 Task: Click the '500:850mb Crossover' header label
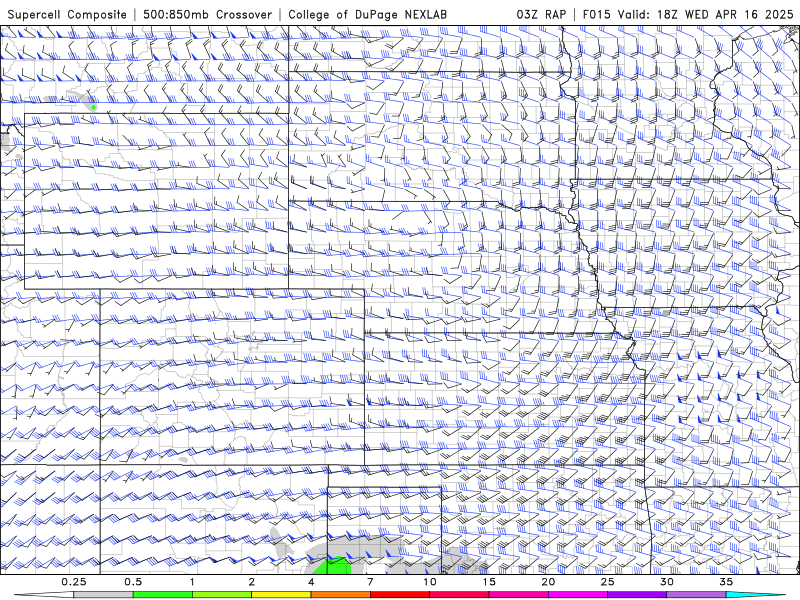coord(208,14)
